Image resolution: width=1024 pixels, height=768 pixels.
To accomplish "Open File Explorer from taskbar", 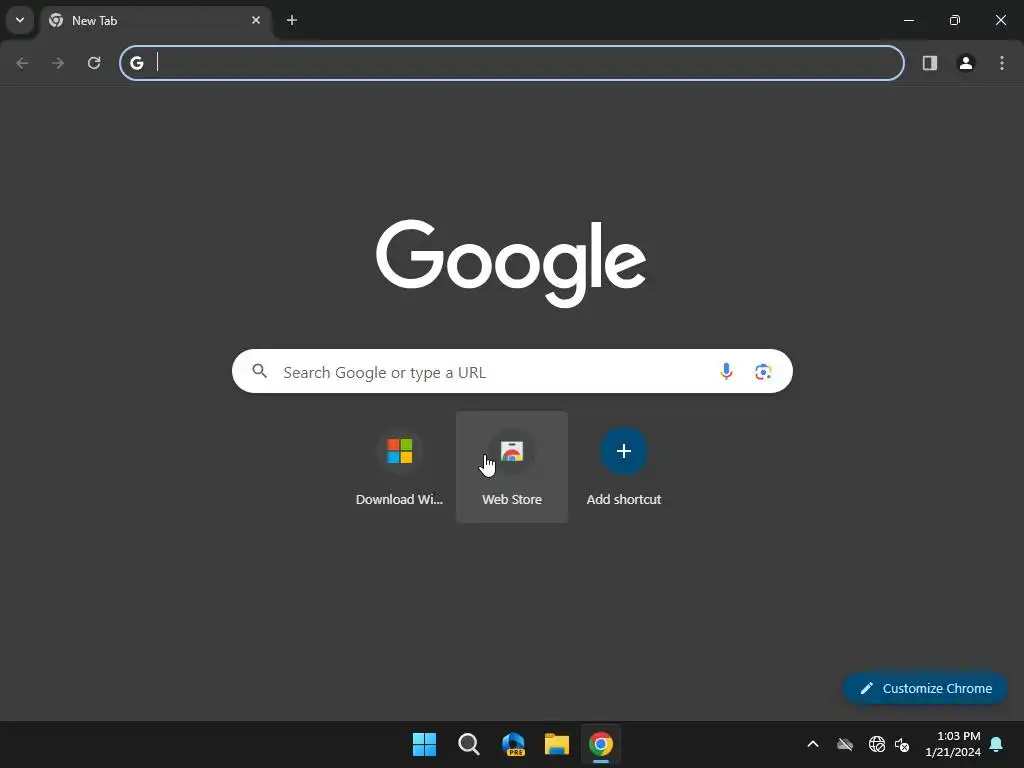I will [557, 744].
